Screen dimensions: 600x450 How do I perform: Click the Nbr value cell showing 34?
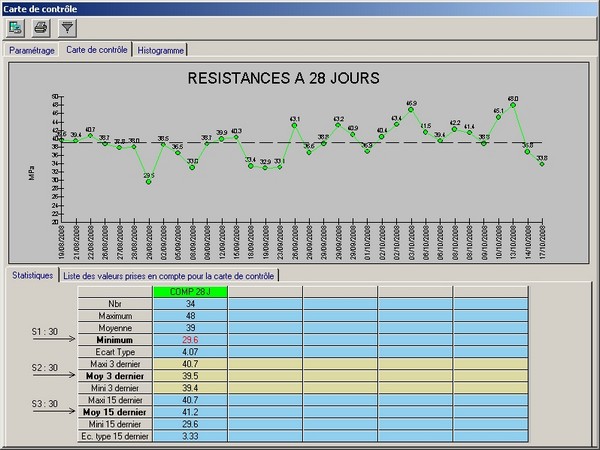(x=190, y=303)
